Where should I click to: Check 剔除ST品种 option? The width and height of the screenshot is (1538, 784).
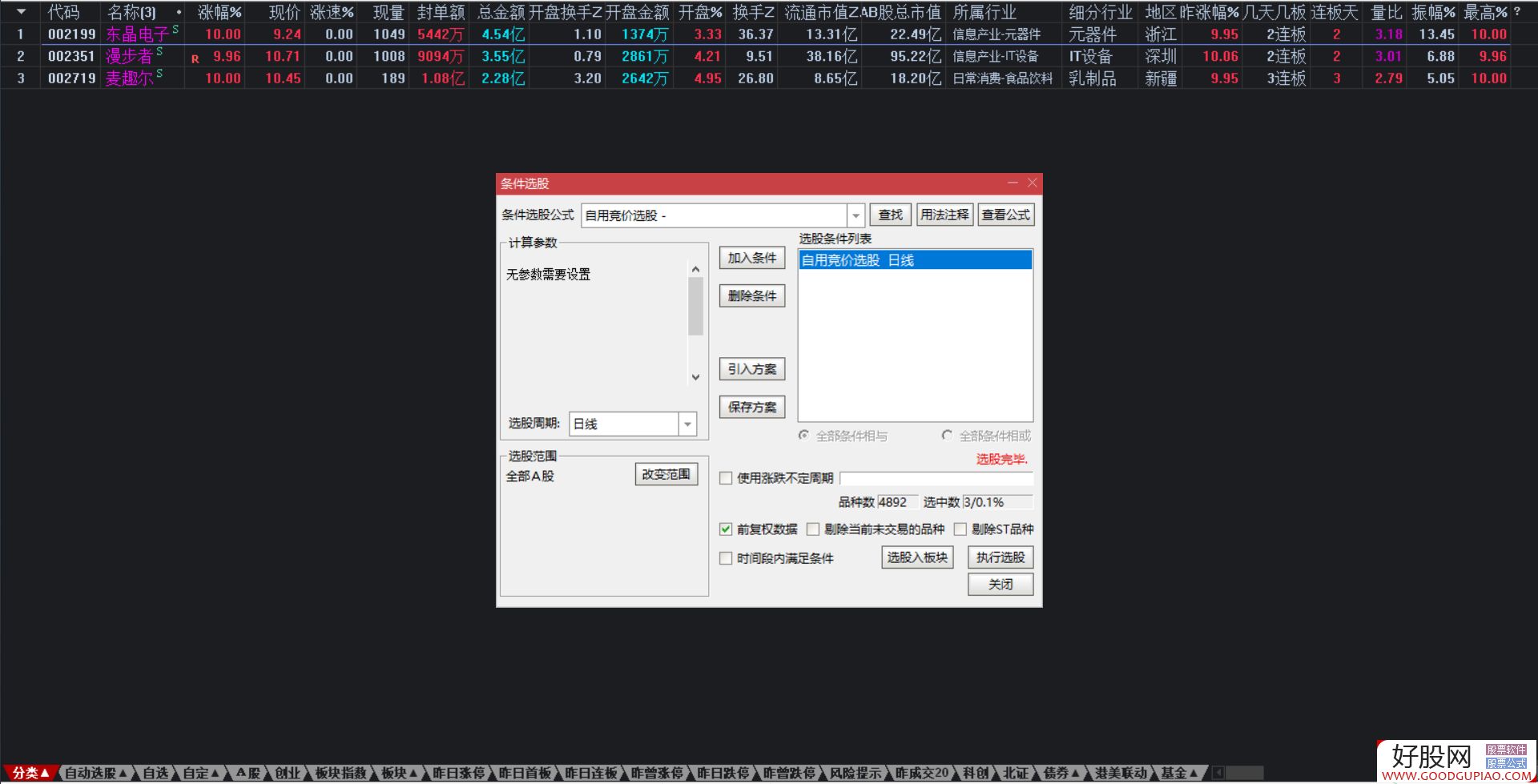coord(960,529)
